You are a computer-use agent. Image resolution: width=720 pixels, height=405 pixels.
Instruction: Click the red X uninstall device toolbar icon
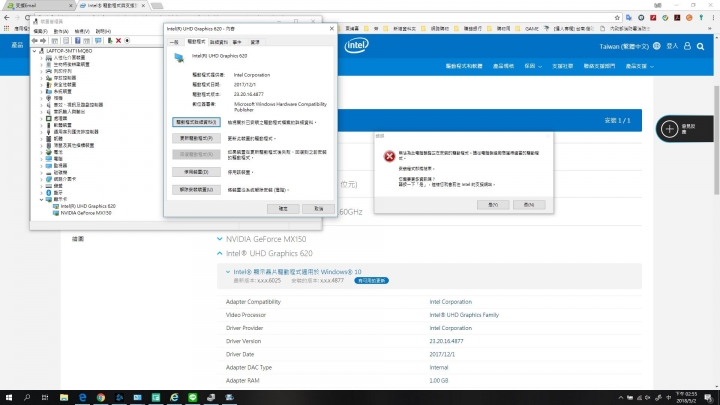pyautogui.click(x=118, y=41)
